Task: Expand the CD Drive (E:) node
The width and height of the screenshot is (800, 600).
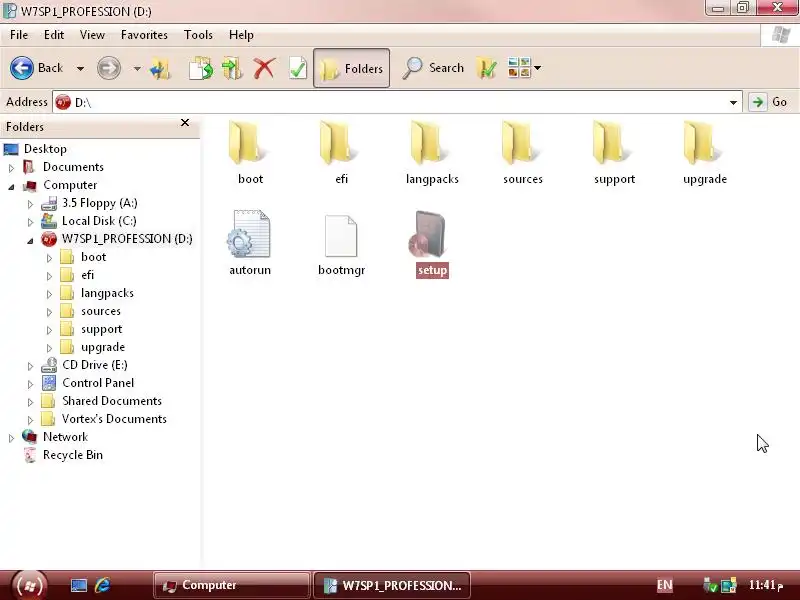Action: pos(30,366)
